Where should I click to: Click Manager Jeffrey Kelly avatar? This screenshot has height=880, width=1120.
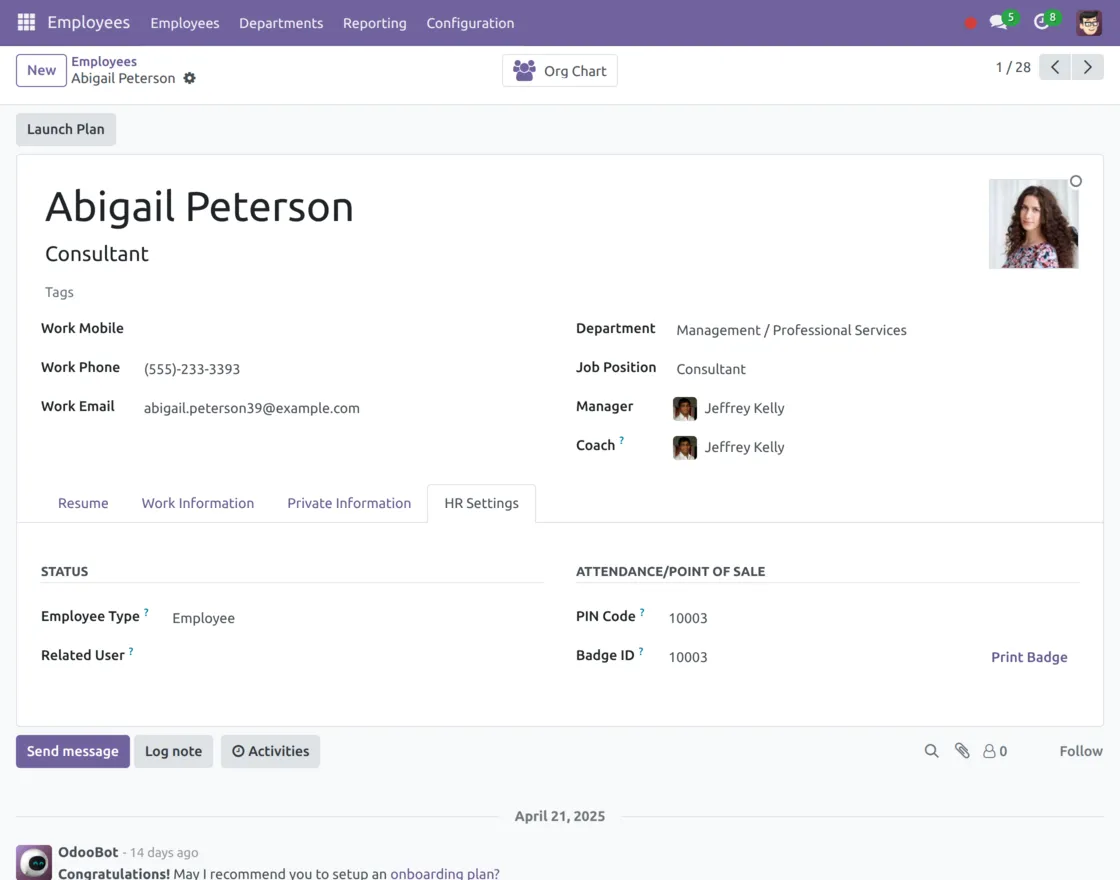(684, 409)
